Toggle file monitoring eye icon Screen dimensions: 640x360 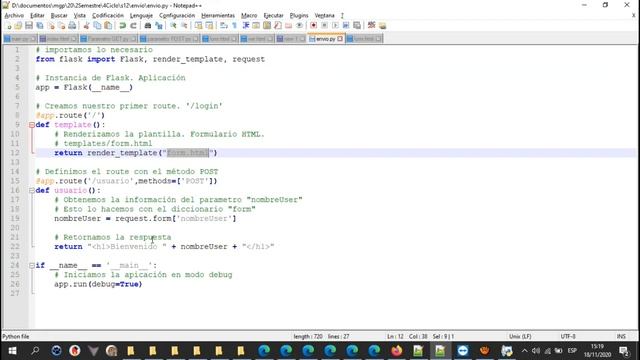(x=300, y=26)
